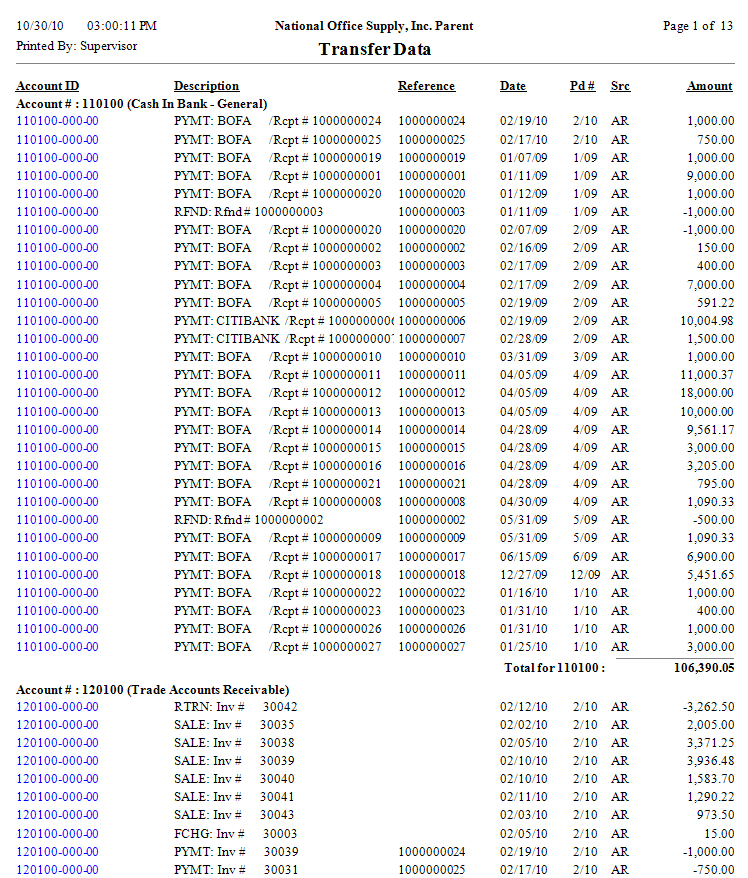Open account link for receipt 1000000027 row
Viewport: 748px width, 878px height.
[57, 647]
